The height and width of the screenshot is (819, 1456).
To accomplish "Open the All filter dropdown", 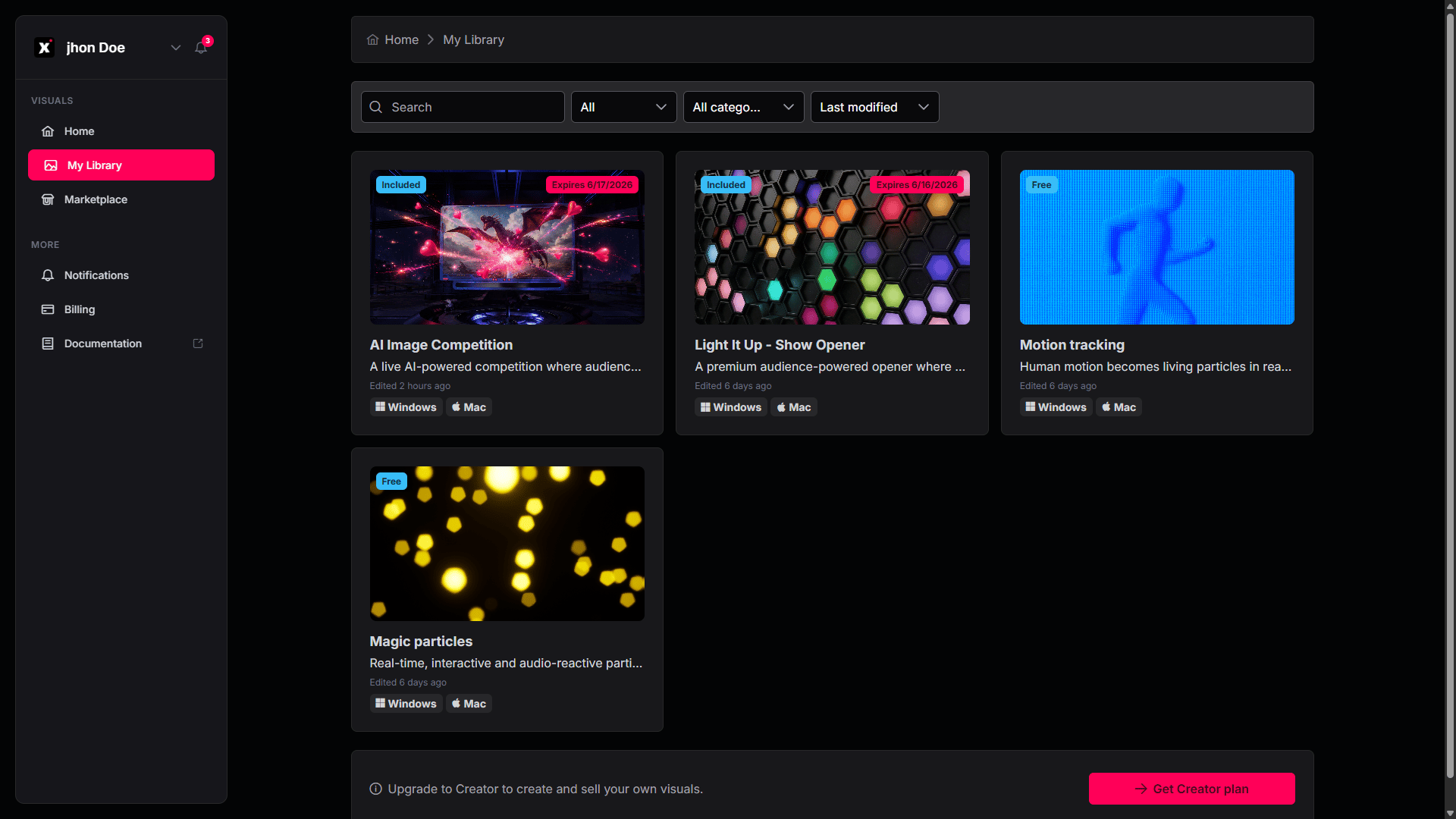I will click(x=623, y=107).
